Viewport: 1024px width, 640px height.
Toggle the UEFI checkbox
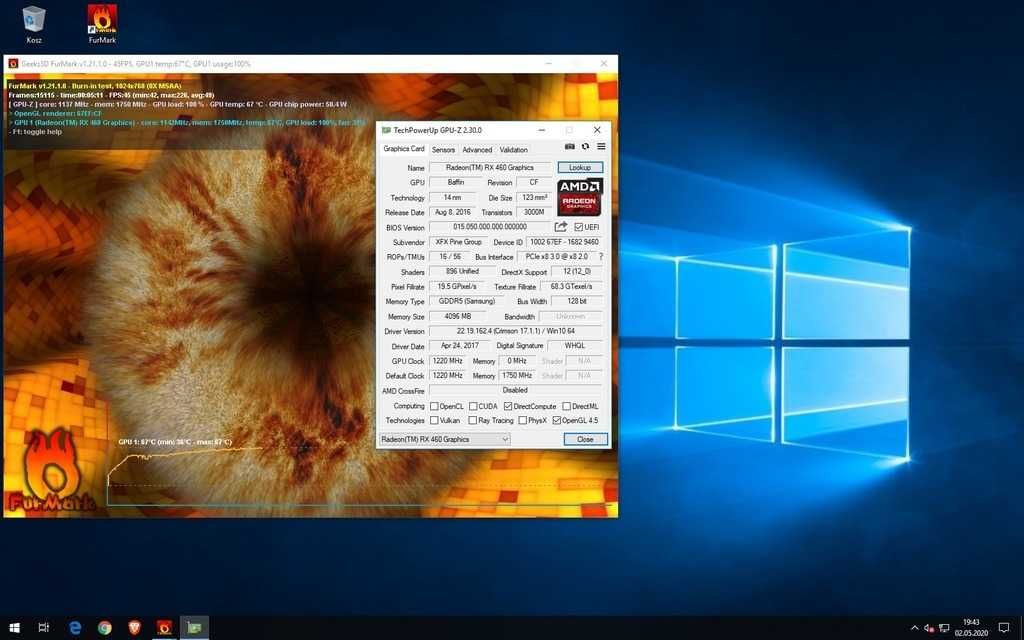(x=579, y=227)
